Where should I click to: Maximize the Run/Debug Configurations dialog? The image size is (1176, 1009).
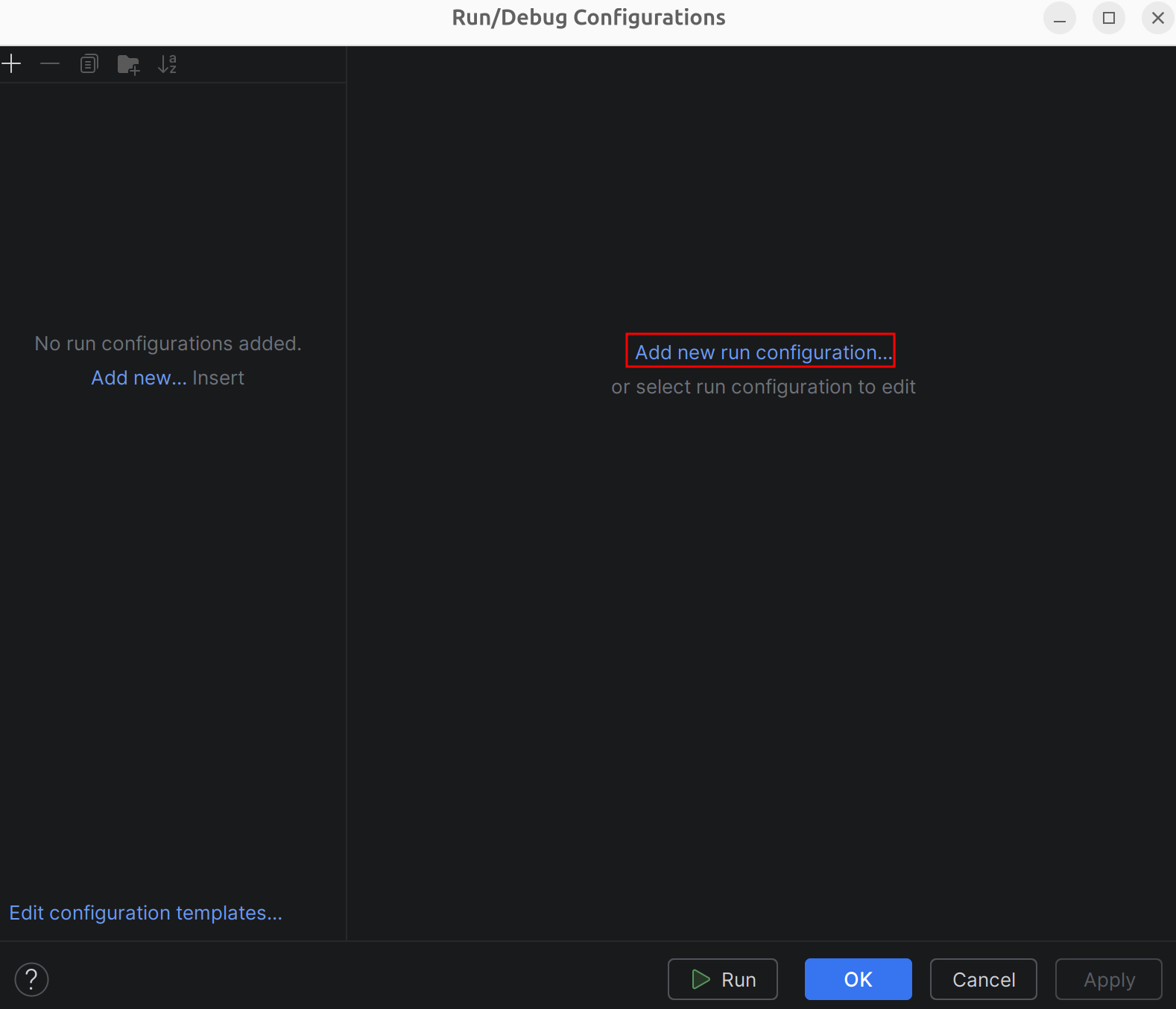pos(1108,18)
